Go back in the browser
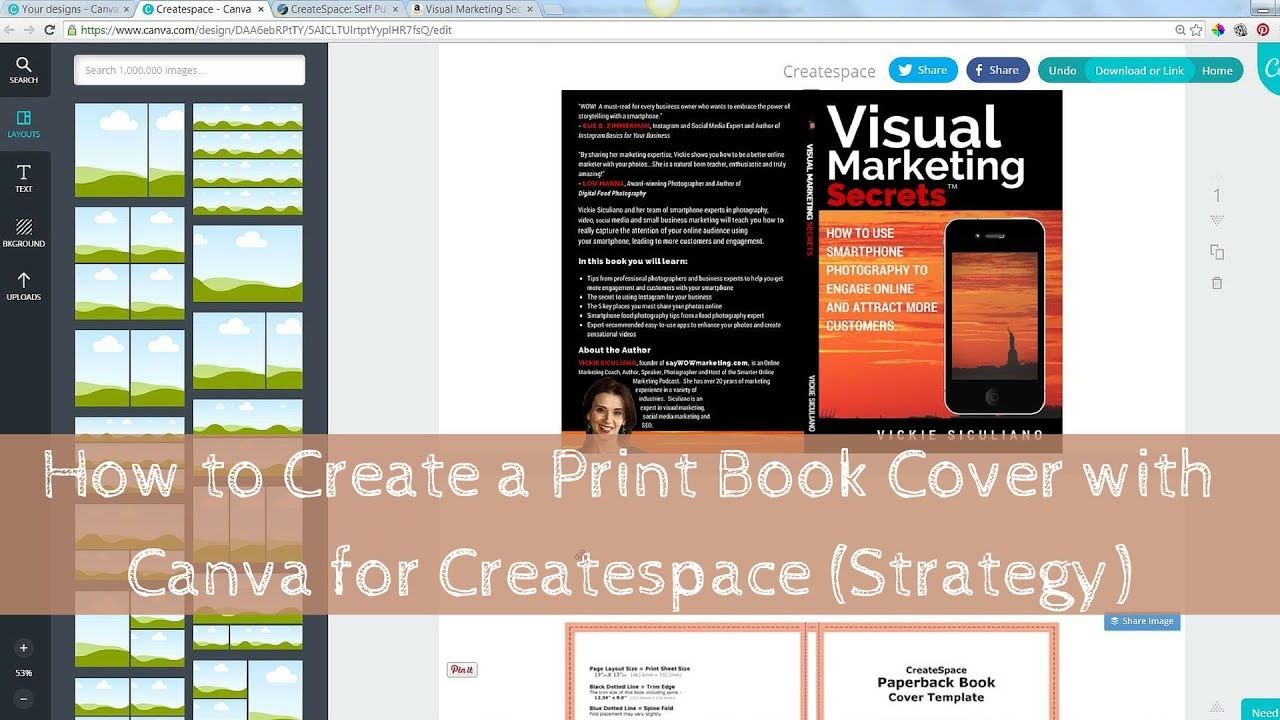This screenshot has height=720, width=1280. pyautogui.click(x=11, y=30)
